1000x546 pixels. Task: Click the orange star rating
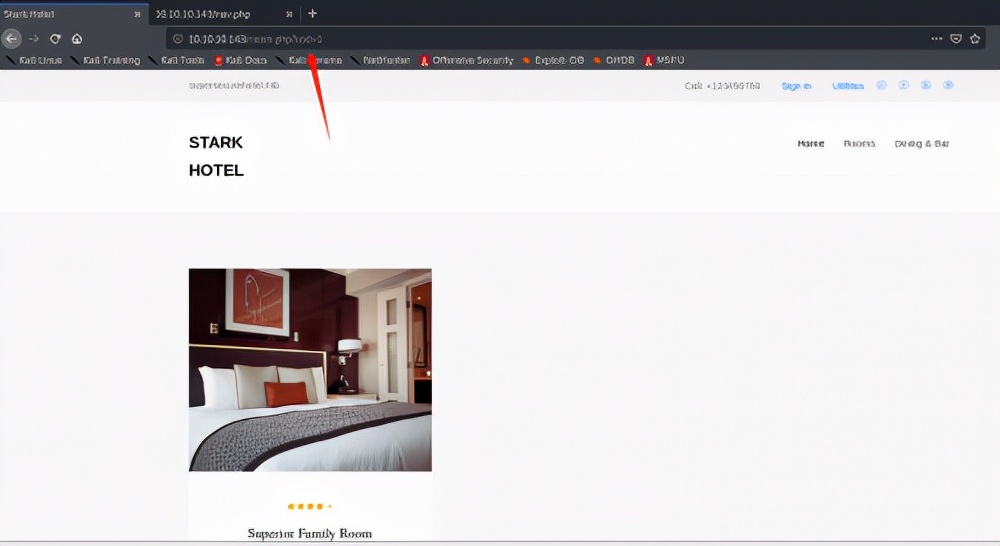coord(309,506)
